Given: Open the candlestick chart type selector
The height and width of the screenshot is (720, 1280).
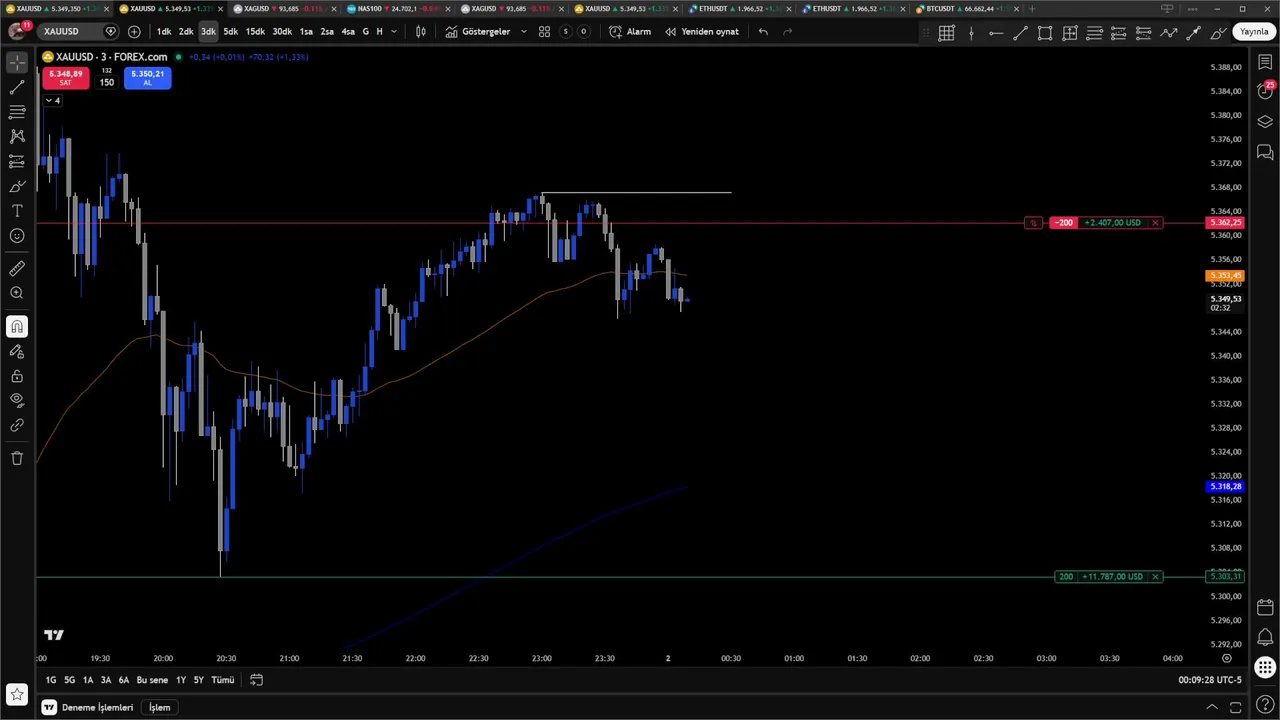Looking at the screenshot, I should (421, 31).
